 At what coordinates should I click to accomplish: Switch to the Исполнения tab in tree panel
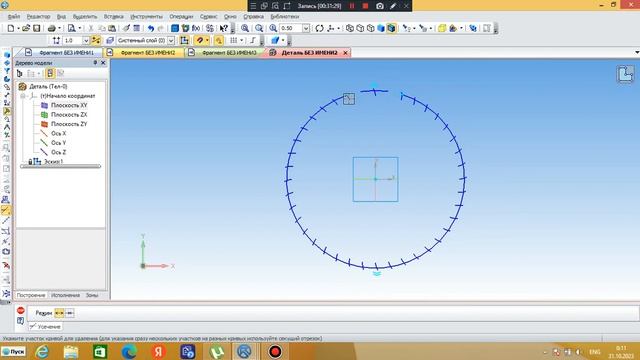click(x=65, y=295)
